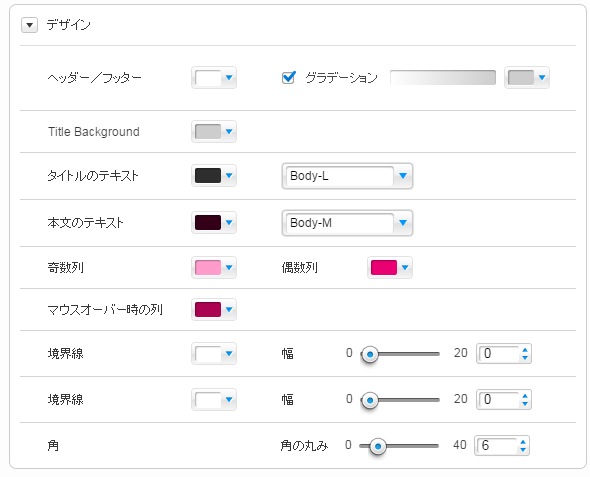Increase first 境界線 幅 value with up arrow

525,350
